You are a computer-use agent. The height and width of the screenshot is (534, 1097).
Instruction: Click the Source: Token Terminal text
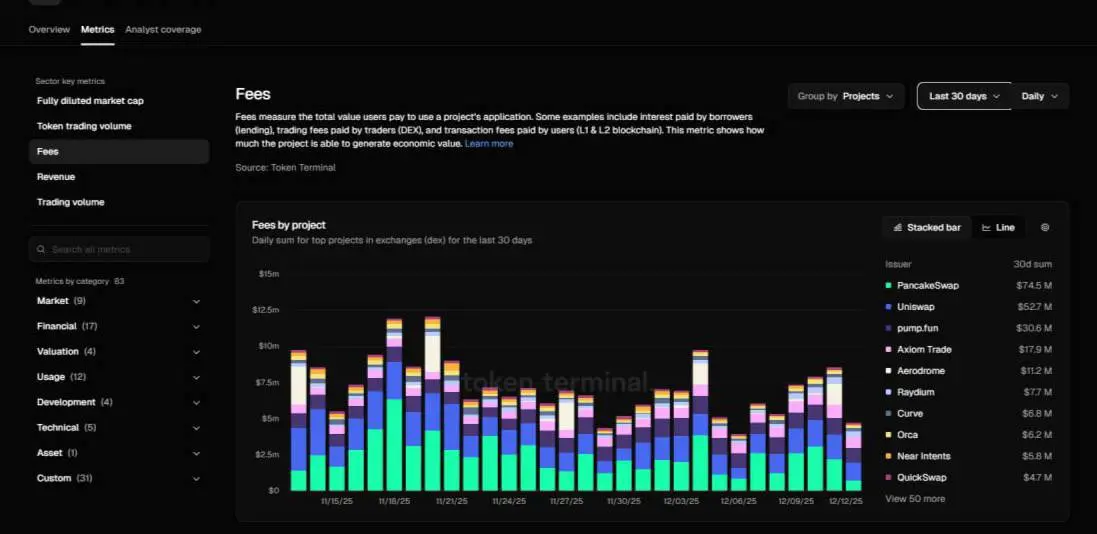(x=285, y=168)
